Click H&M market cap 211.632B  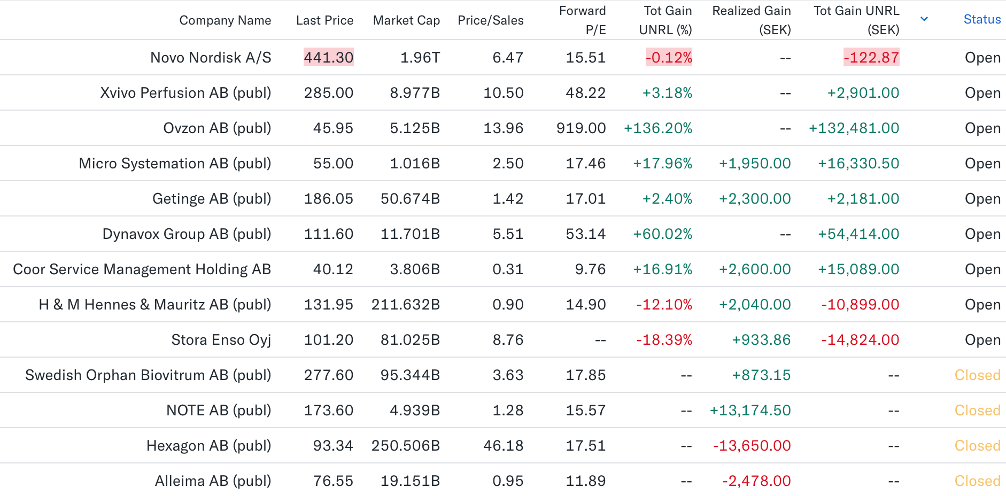(x=405, y=304)
